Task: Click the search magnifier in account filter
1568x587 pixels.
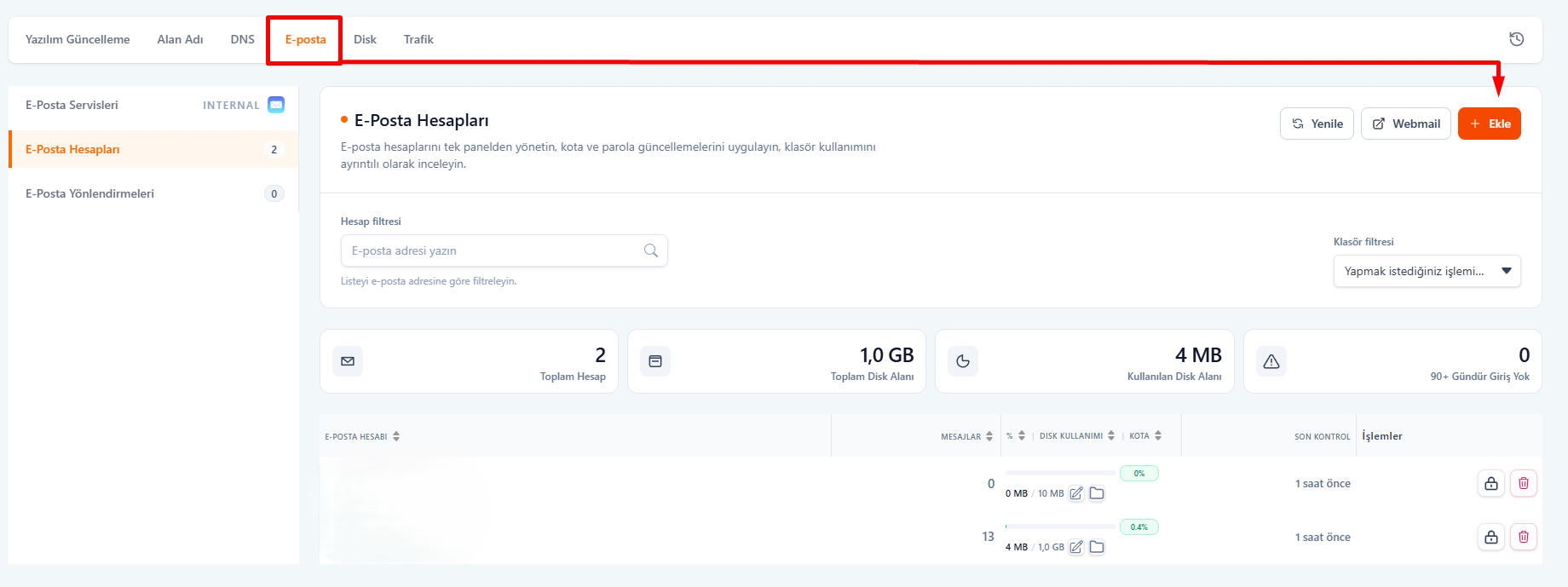Action: 650,250
